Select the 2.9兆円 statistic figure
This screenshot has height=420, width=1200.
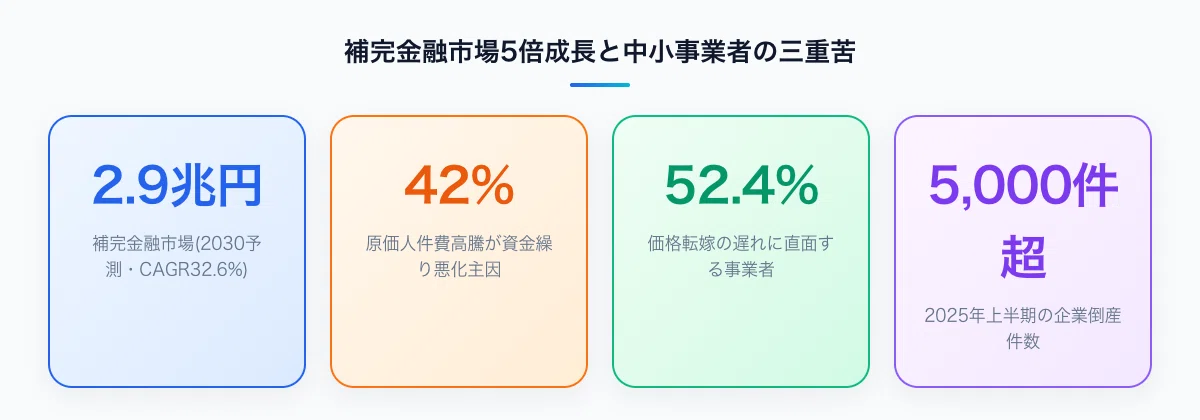click(177, 183)
